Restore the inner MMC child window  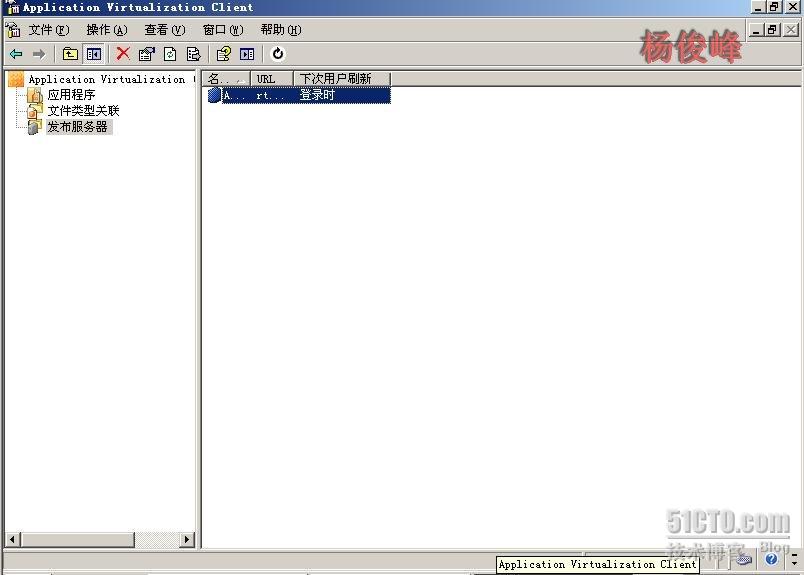(x=773, y=30)
